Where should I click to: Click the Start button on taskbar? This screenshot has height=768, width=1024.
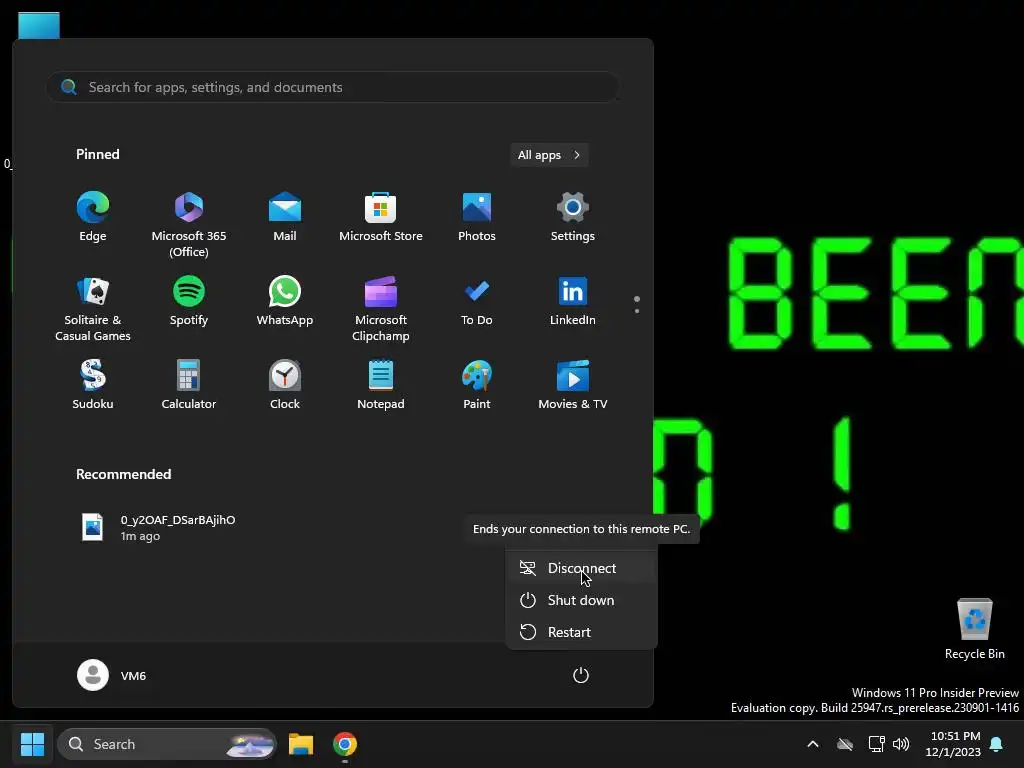coord(32,744)
